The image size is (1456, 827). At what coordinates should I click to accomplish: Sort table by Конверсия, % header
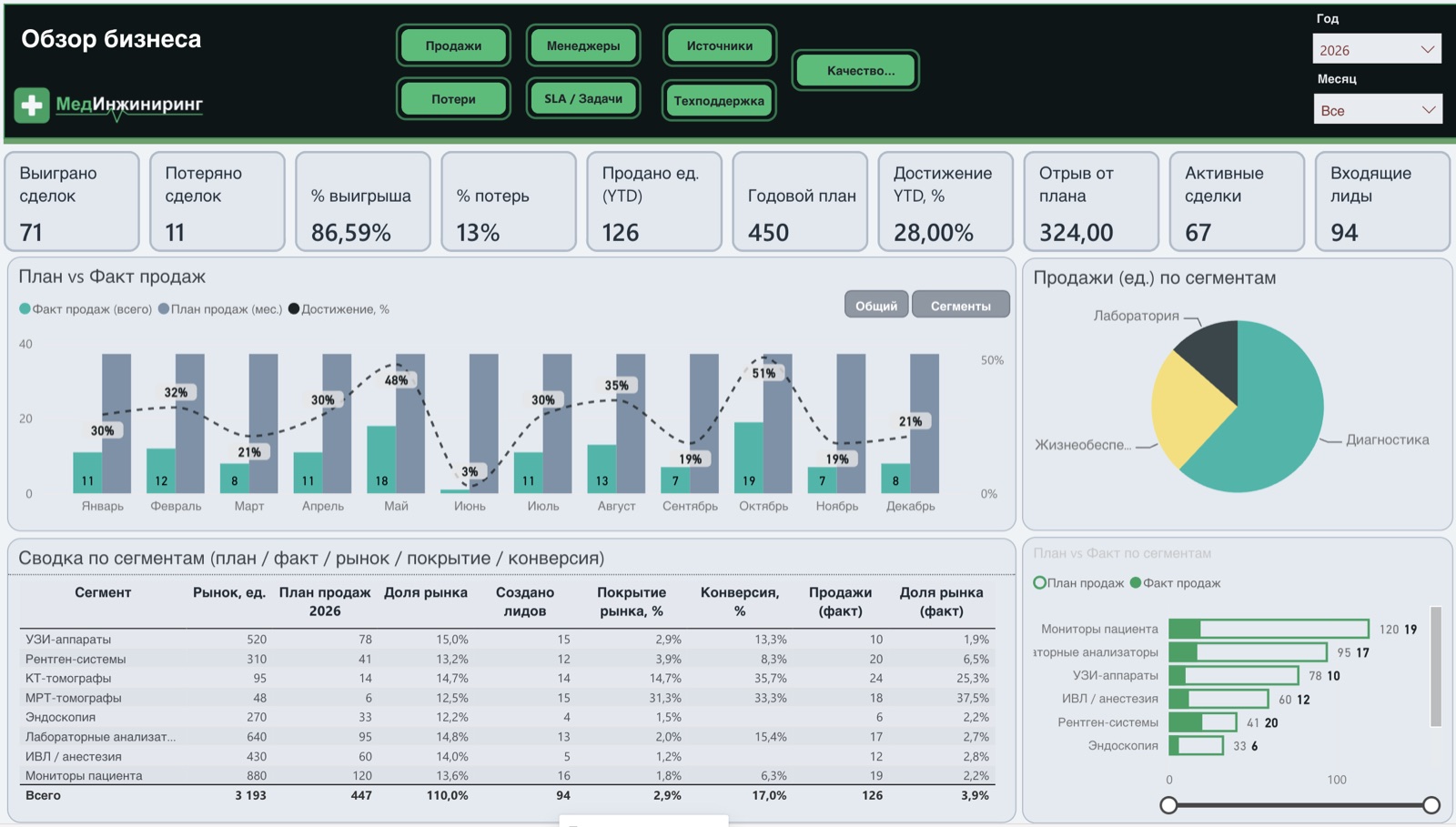pos(740,601)
